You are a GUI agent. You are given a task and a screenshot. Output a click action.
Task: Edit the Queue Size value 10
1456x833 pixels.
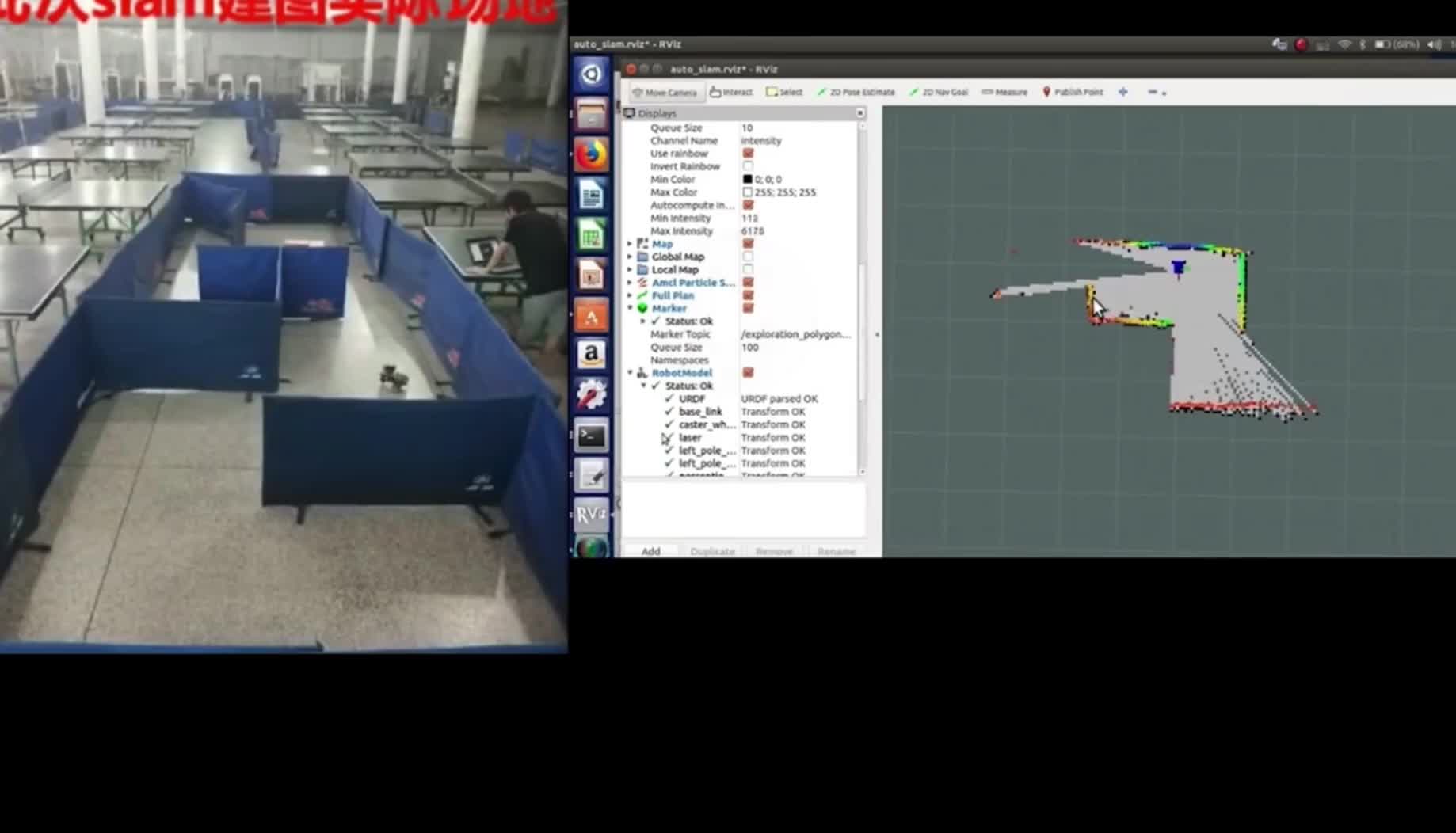(799, 127)
